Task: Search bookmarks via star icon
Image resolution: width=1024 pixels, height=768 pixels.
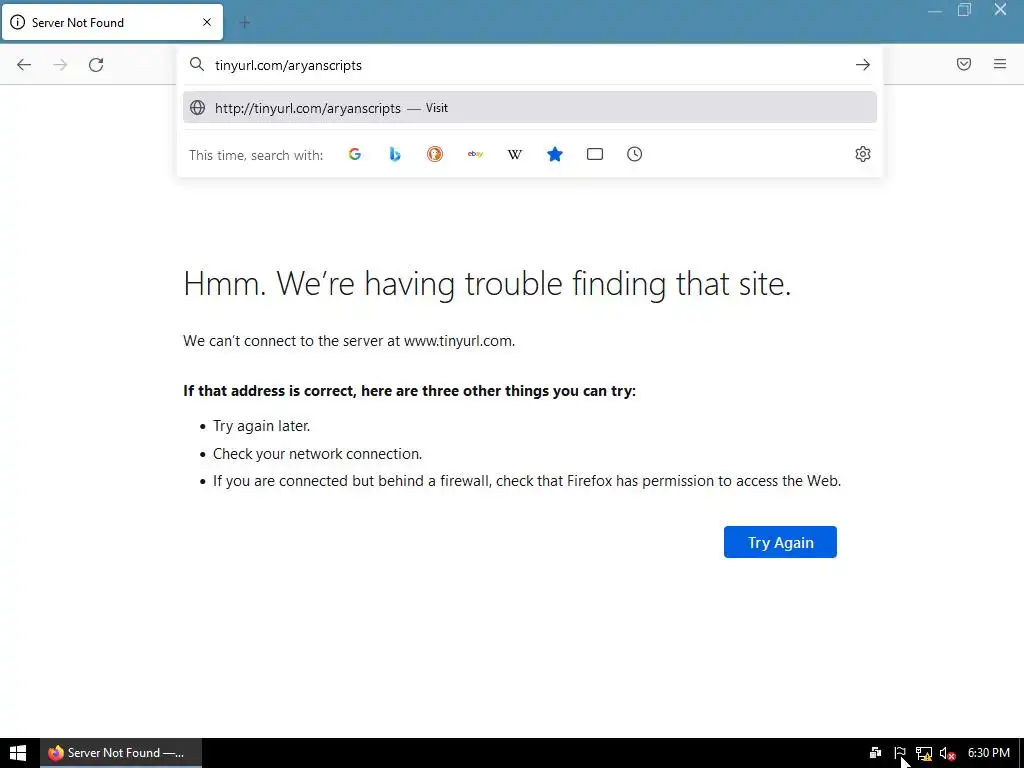Action: point(554,154)
